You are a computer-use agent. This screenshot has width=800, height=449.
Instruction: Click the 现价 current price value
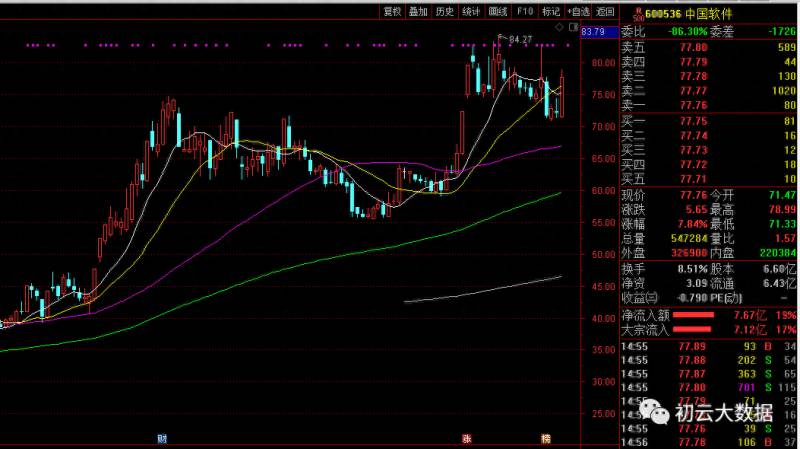[693, 195]
